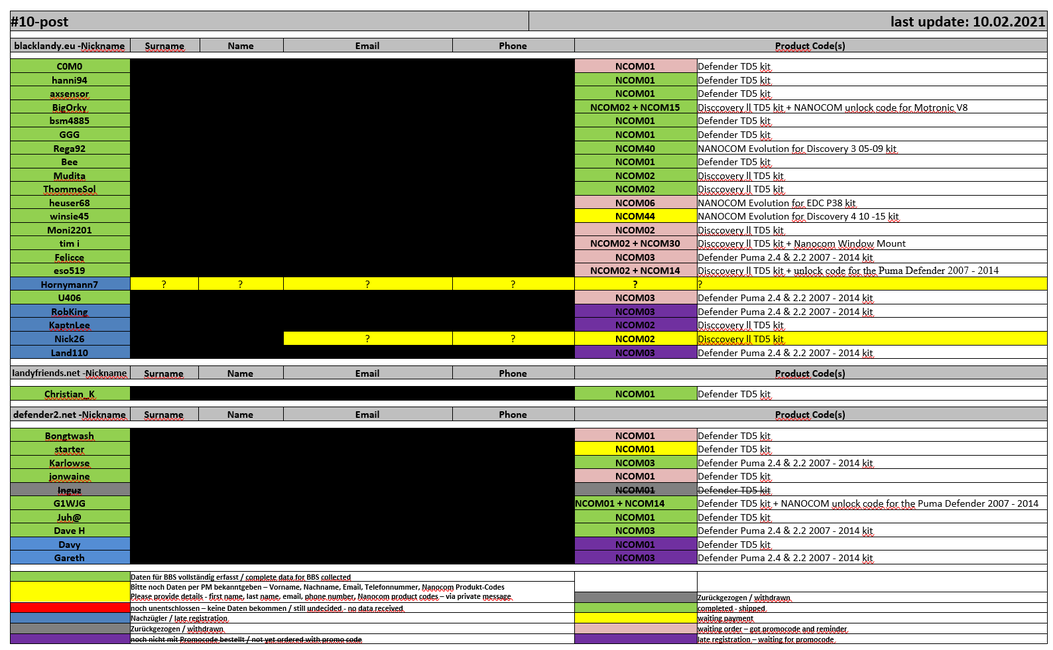Select nickname cell Rega92
This screenshot has height=650, width=1053.
(70, 148)
